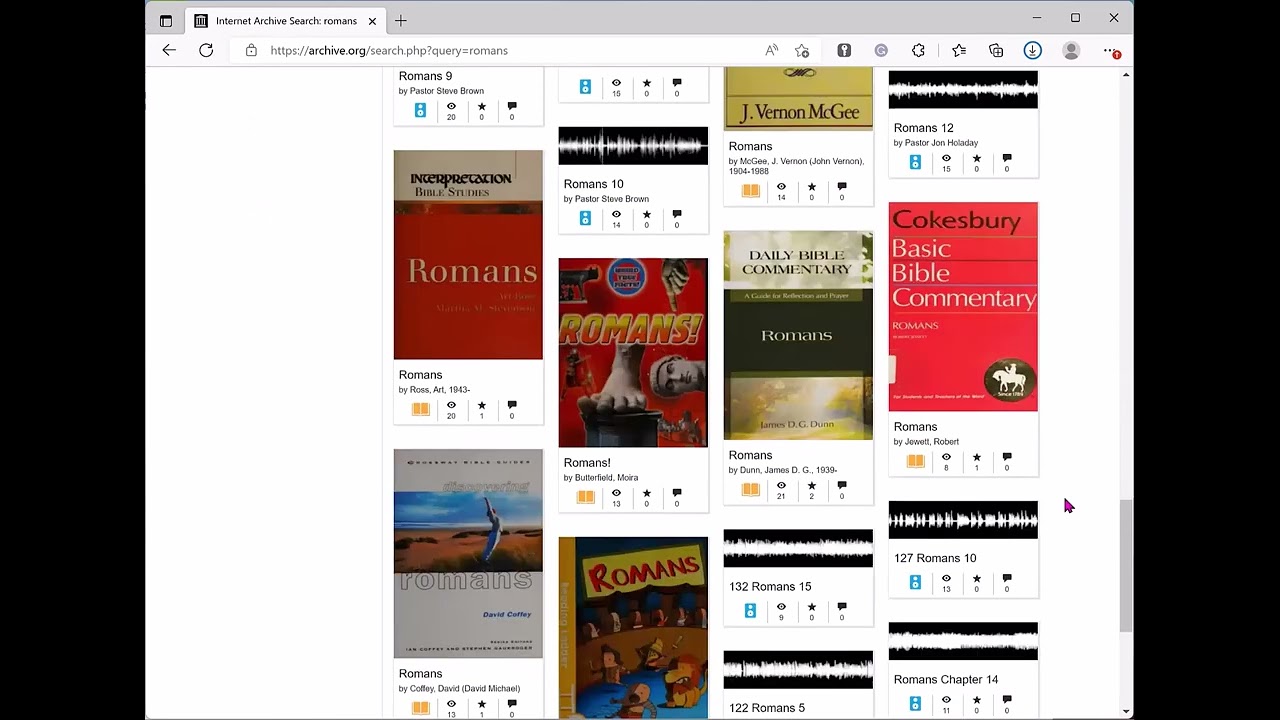This screenshot has height=720, width=1280.
Task: Click the scrollbar down arrow
Action: [1126, 712]
